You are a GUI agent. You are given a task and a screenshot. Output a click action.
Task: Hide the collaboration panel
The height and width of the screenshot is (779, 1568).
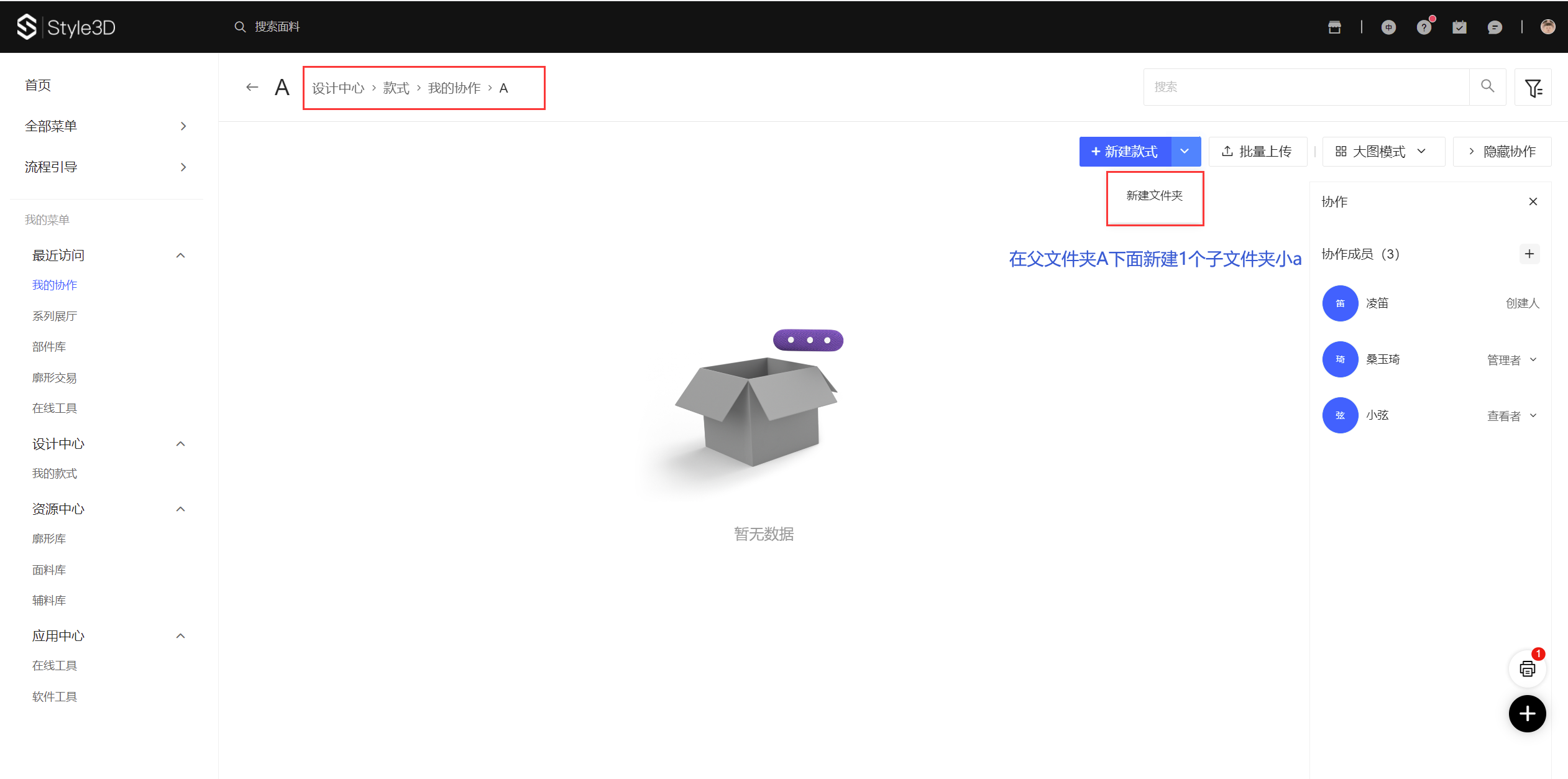[x=1502, y=152]
